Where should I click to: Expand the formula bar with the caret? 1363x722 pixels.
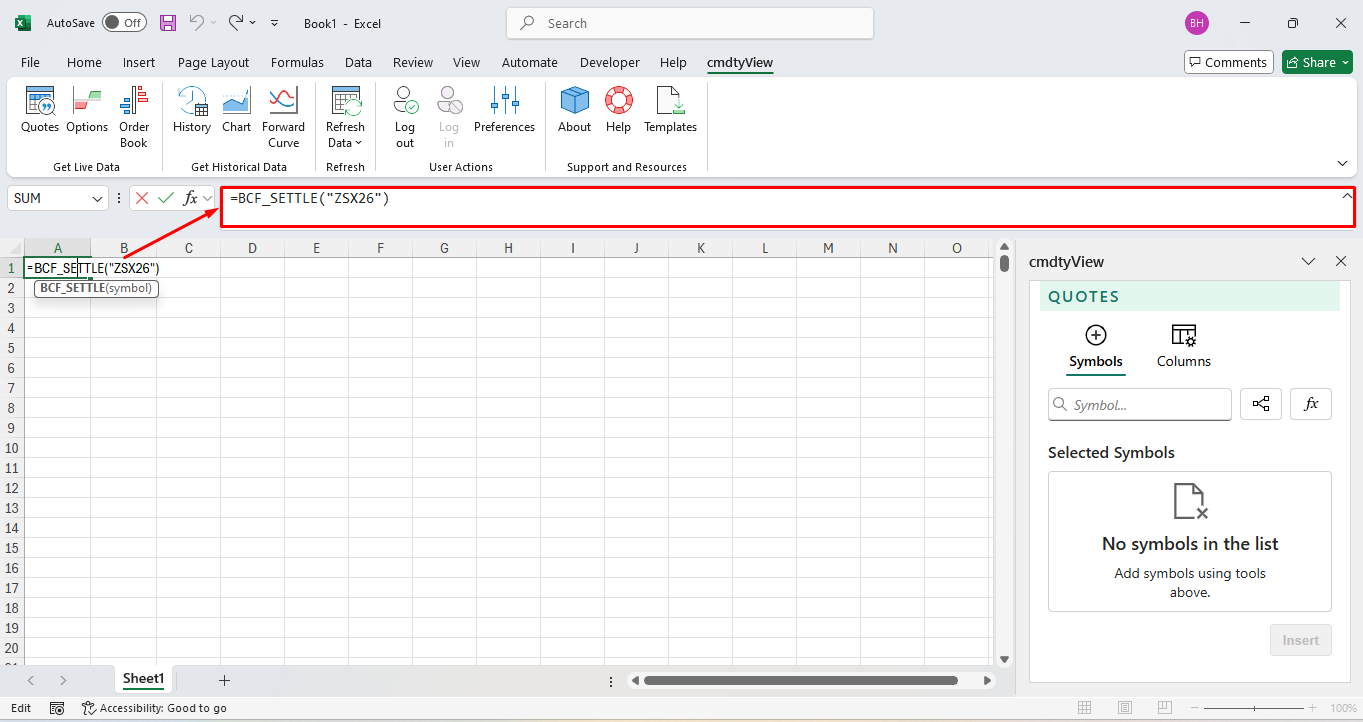click(x=1345, y=197)
